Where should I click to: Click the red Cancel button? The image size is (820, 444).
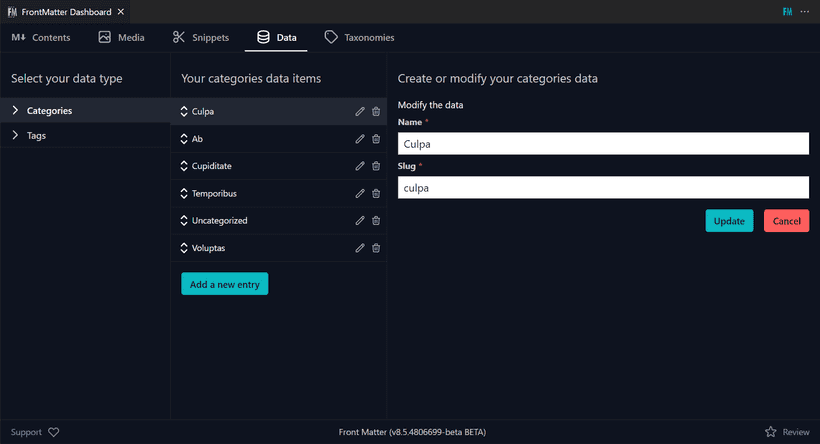coord(786,221)
